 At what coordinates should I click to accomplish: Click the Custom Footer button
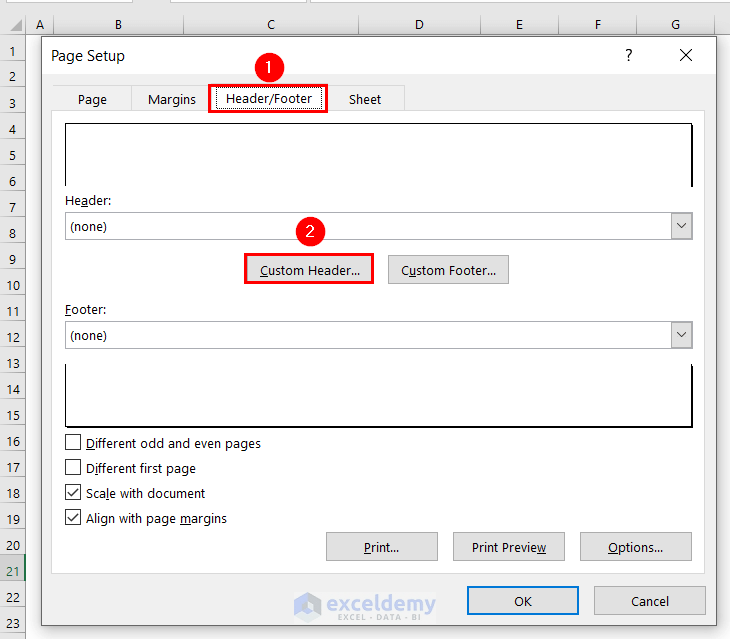point(448,269)
